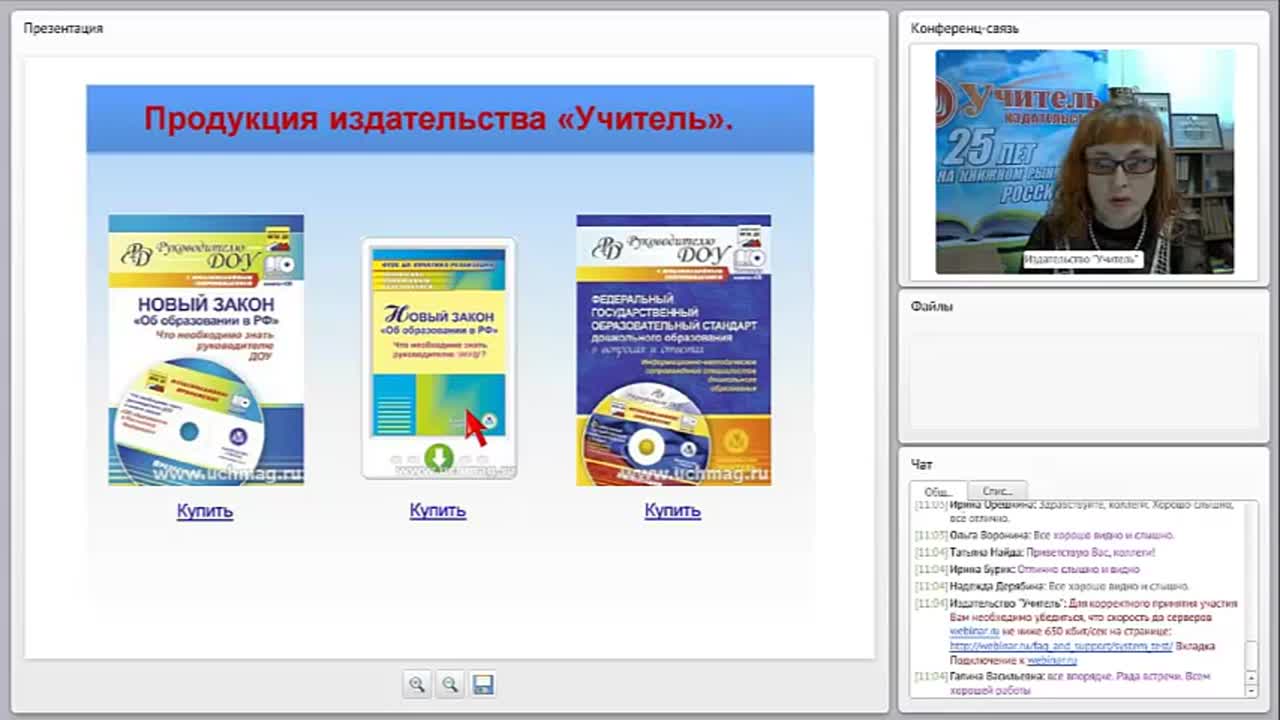Click the Издательство "Учитель" video caption
Screen dimensions: 1280x720
(1082, 259)
